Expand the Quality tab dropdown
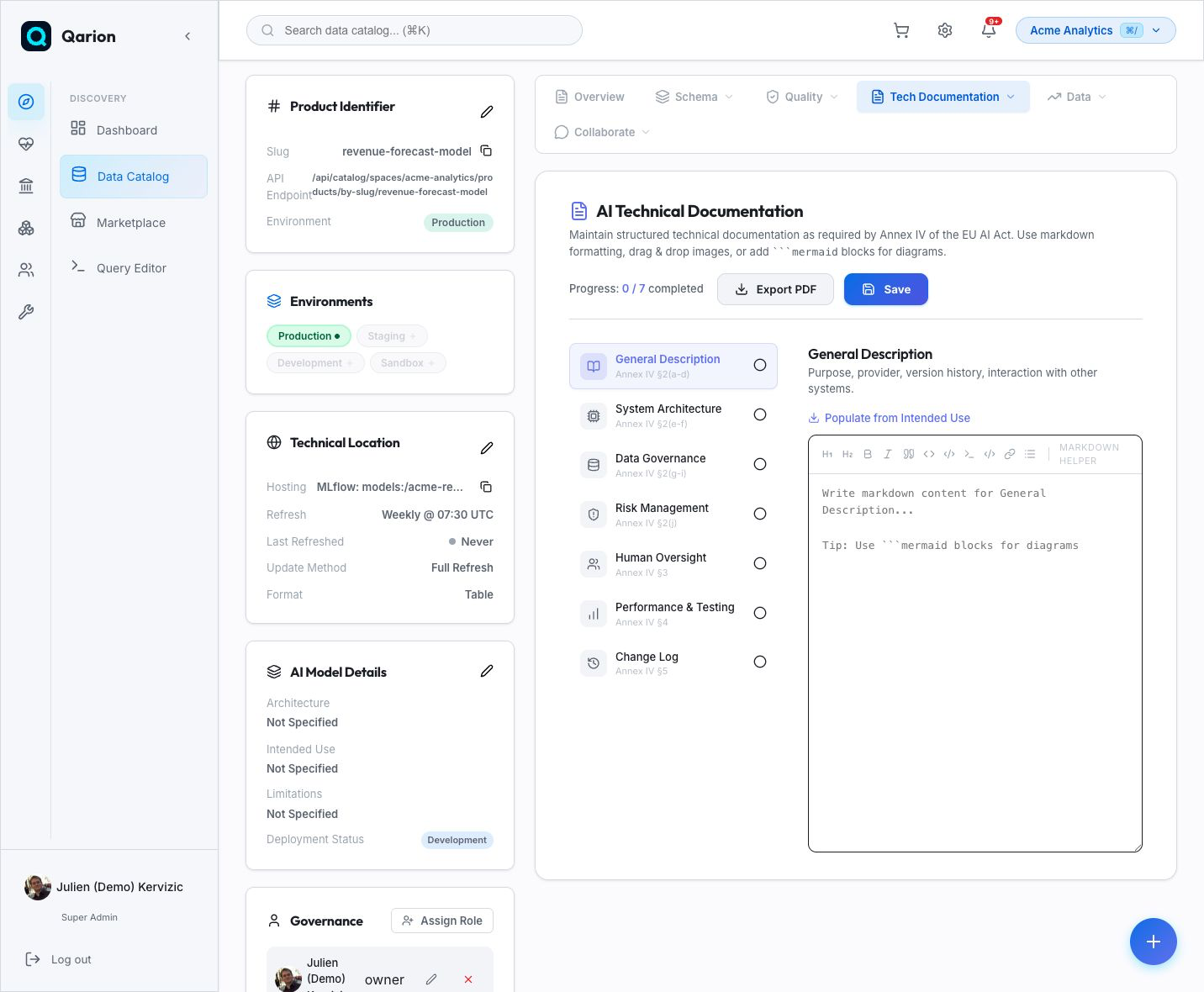This screenshot has height=992, width=1204. (834, 97)
